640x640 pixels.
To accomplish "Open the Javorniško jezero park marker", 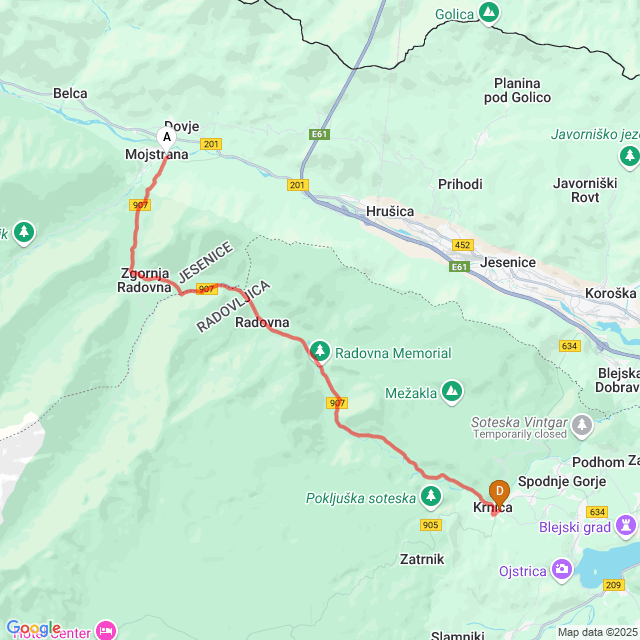I will coord(629,157).
